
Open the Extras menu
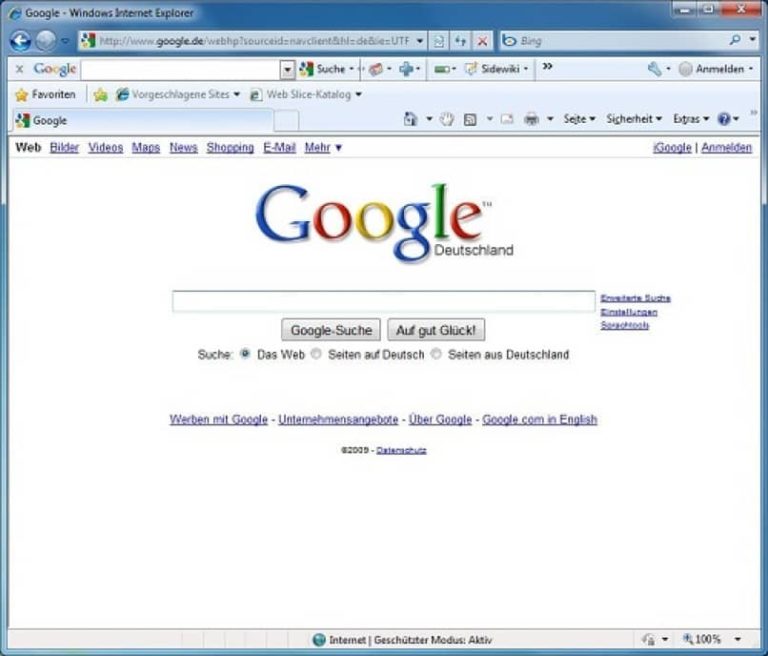(x=691, y=119)
